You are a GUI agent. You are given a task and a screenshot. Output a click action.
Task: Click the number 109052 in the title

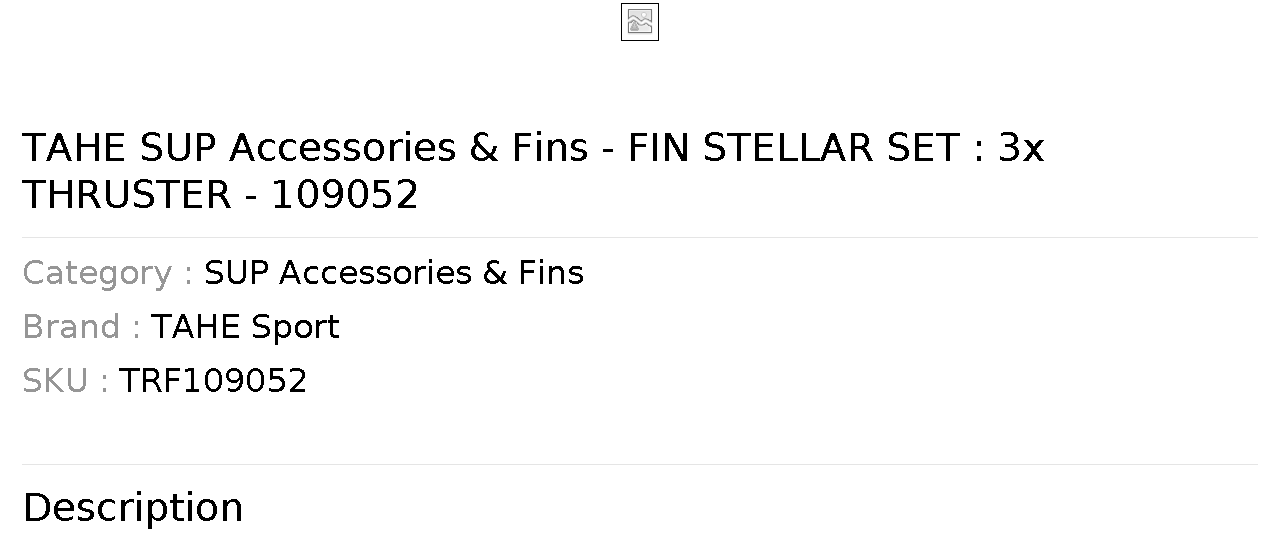[345, 195]
